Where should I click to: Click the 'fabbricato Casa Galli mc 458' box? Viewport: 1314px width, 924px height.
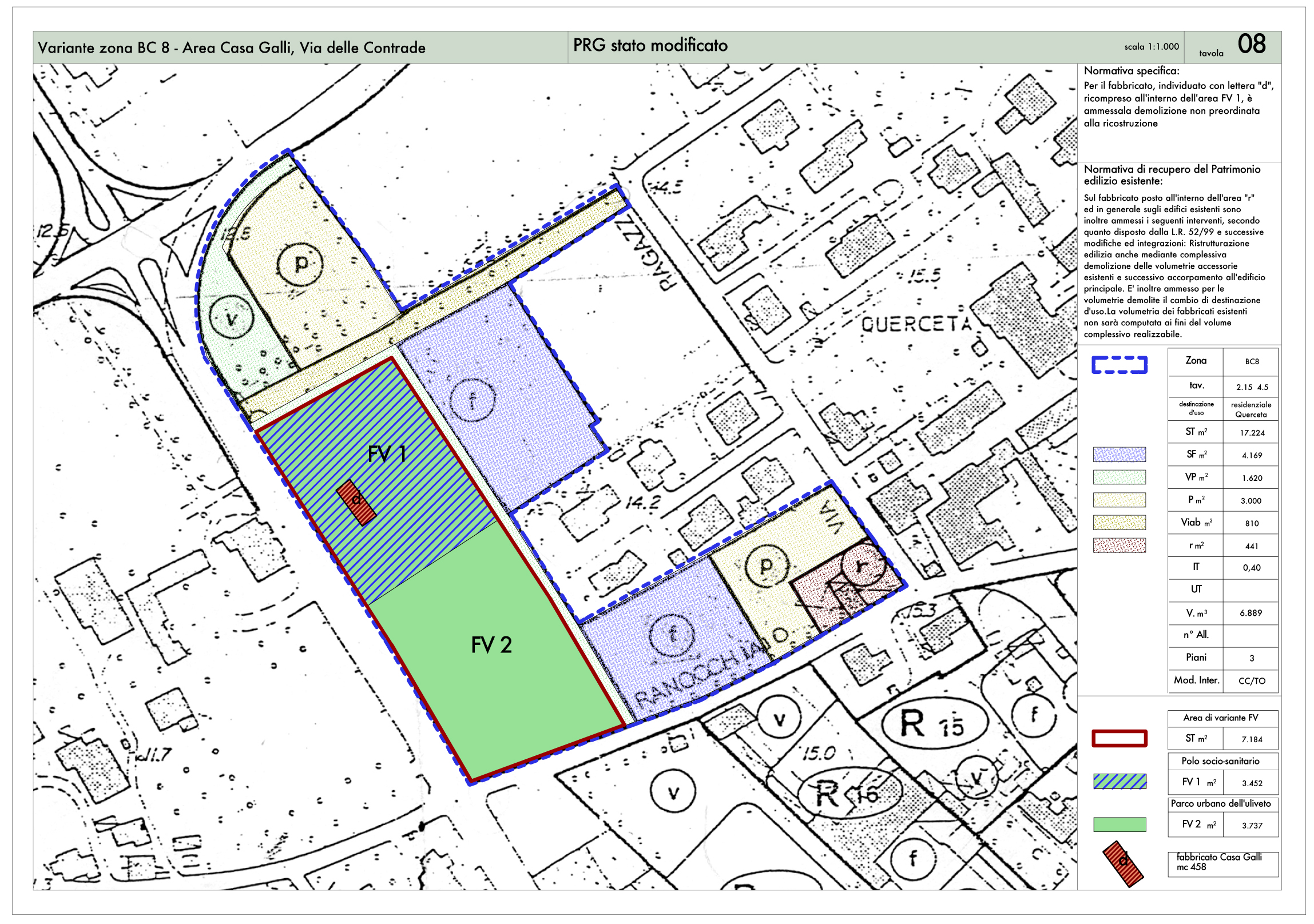(x=1223, y=864)
